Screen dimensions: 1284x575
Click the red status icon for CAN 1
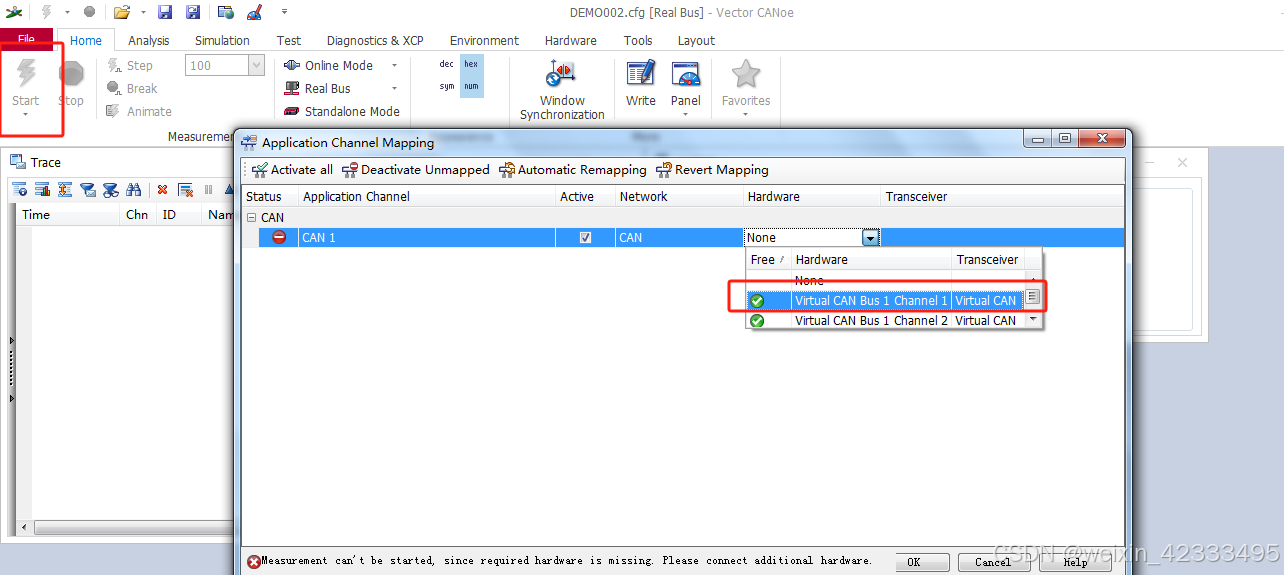[x=279, y=237]
